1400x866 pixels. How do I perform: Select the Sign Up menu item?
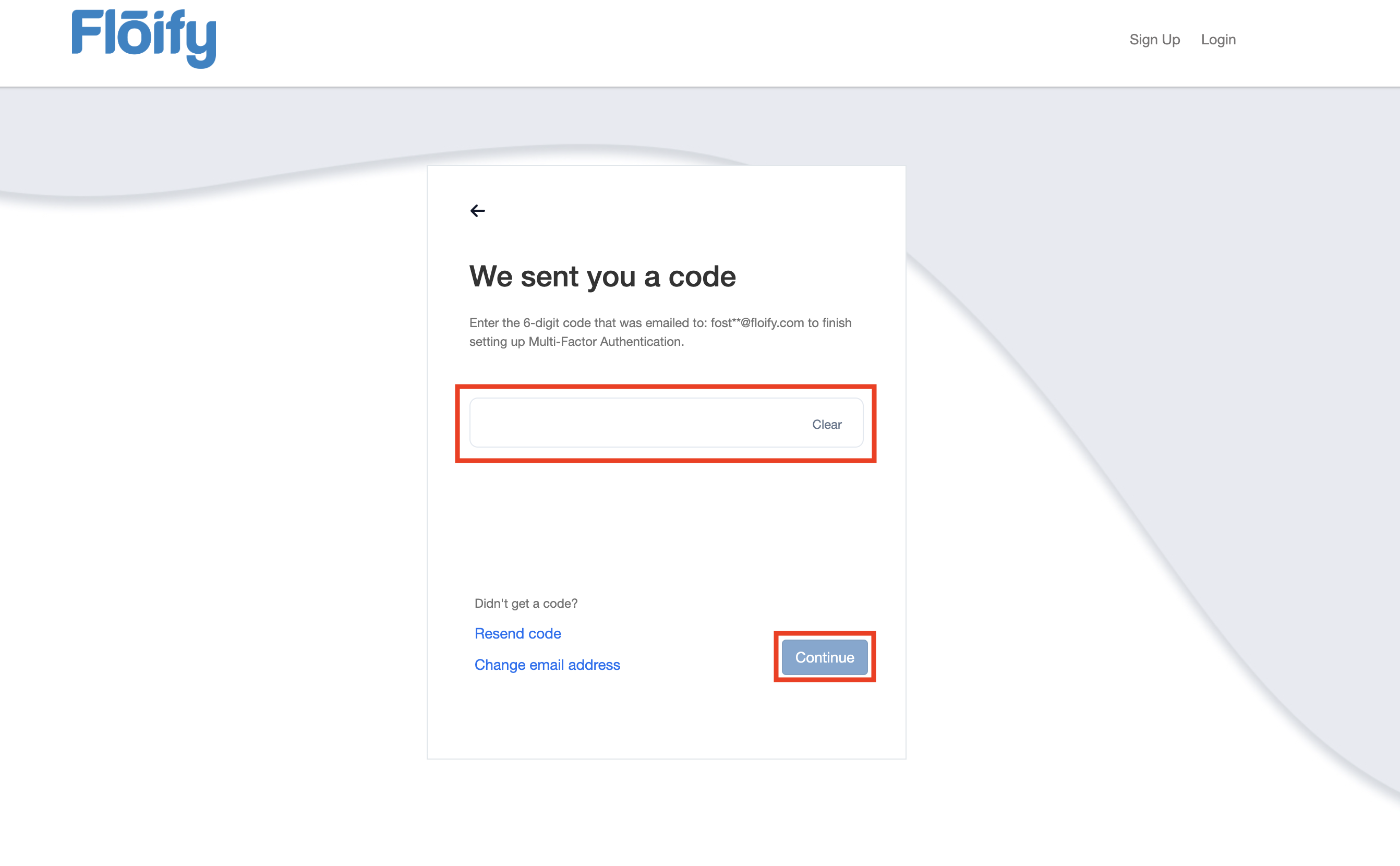pyautogui.click(x=1154, y=39)
